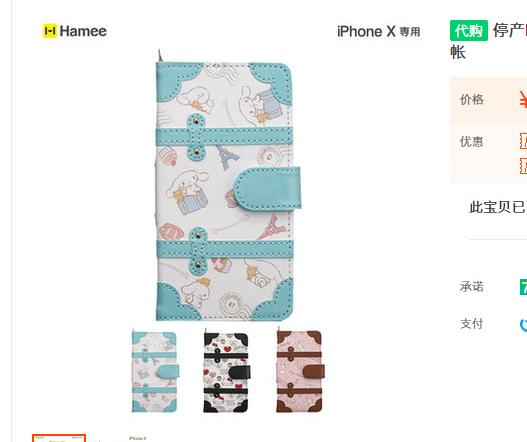Select the small blue case variant
Image resolution: width=527 pixels, height=442 pixels.
(155, 371)
